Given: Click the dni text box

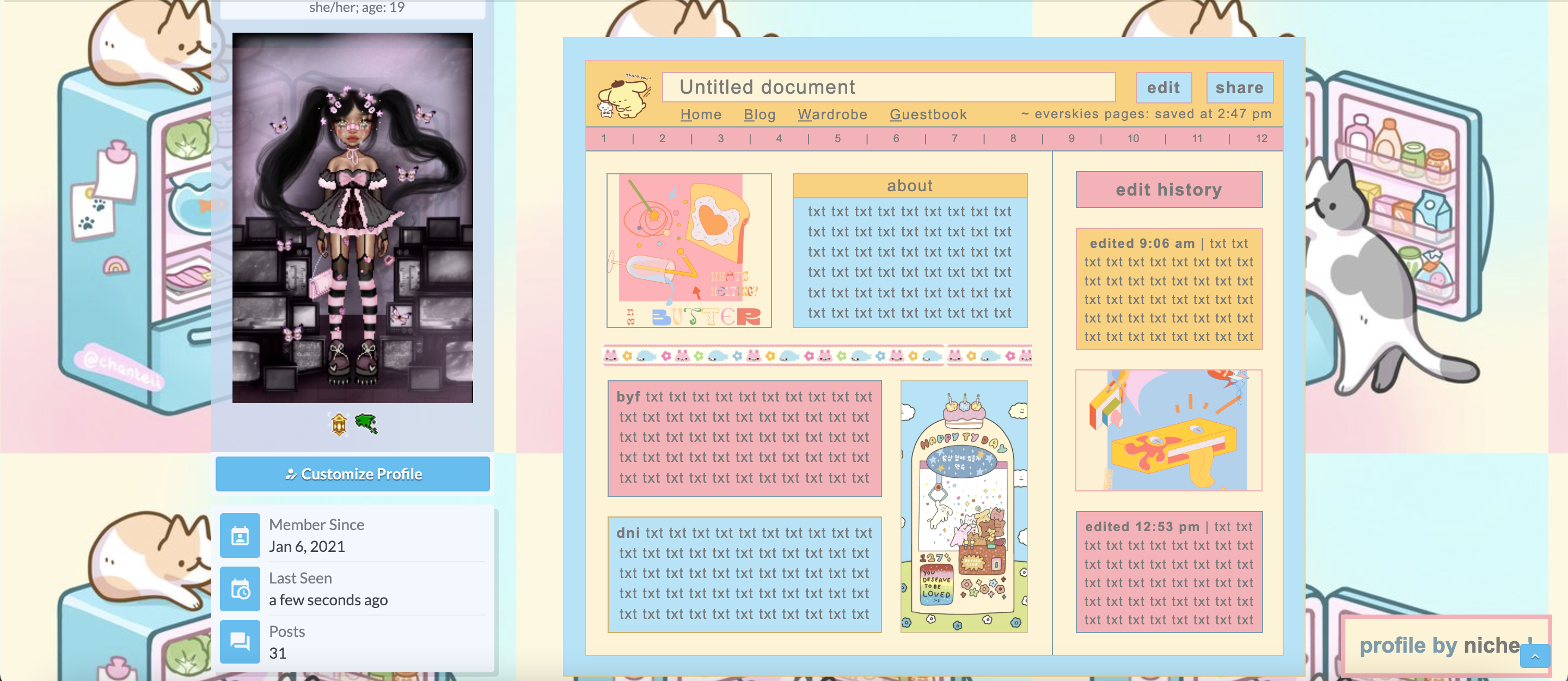Looking at the screenshot, I should 744,574.
